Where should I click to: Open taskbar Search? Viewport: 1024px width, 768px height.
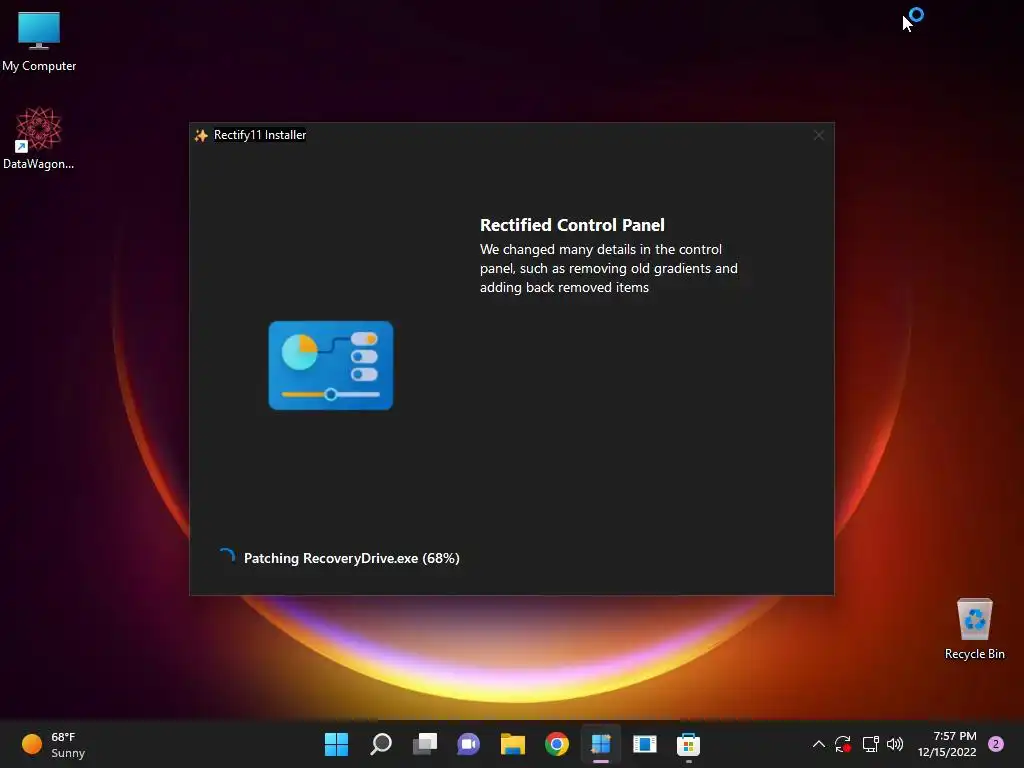[381, 744]
